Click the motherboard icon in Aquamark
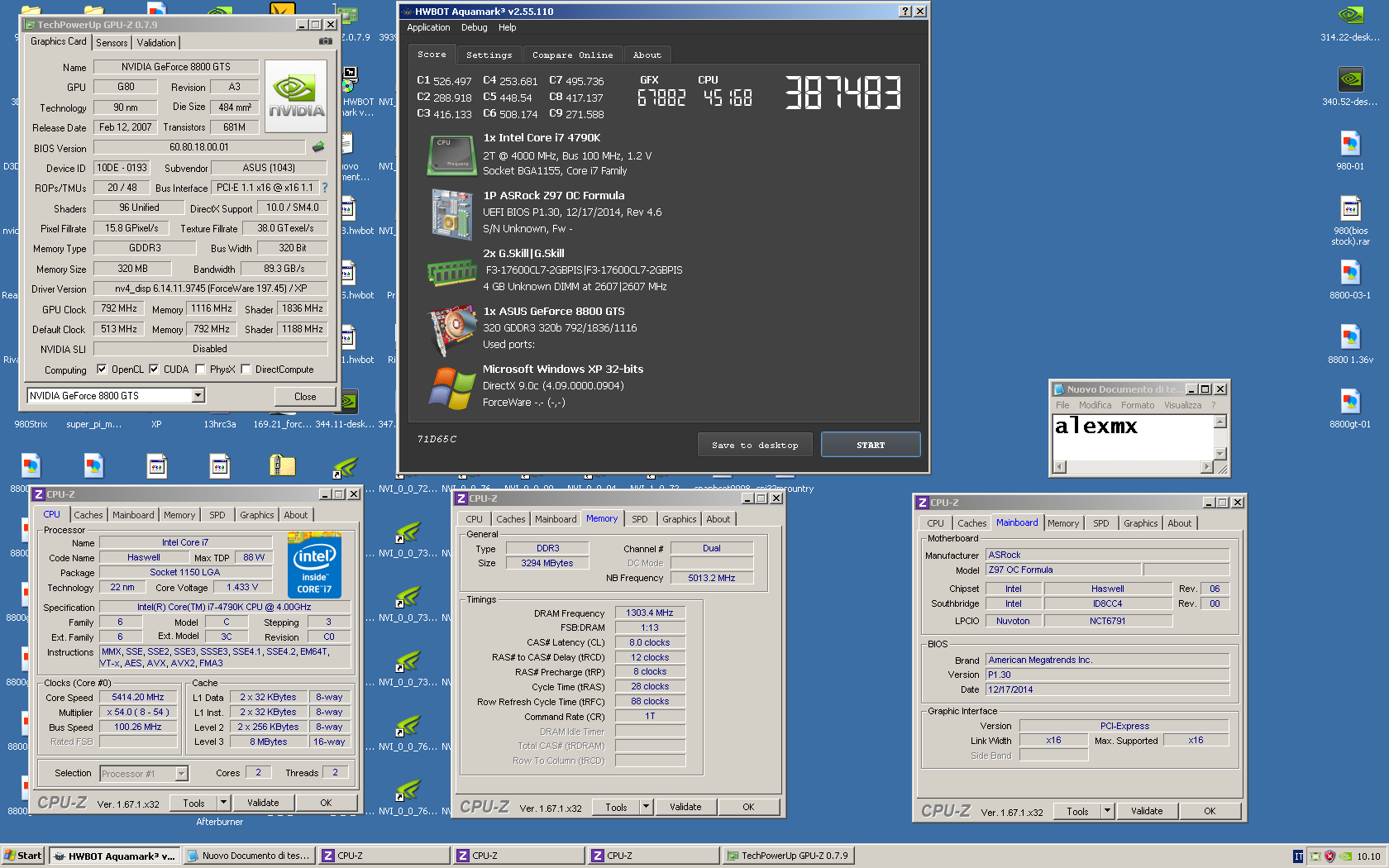This screenshot has width=1389, height=868. tap(451, 213)
